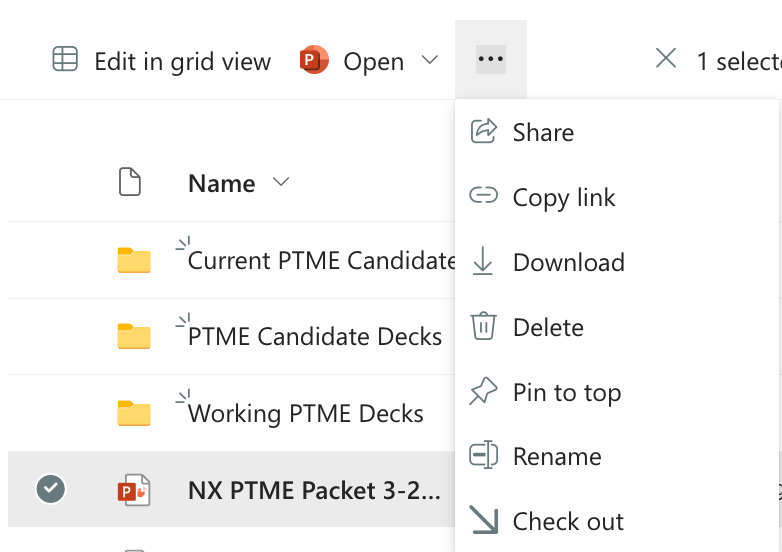Uncheck the selected NX PTME Packet row

[50, 489]
